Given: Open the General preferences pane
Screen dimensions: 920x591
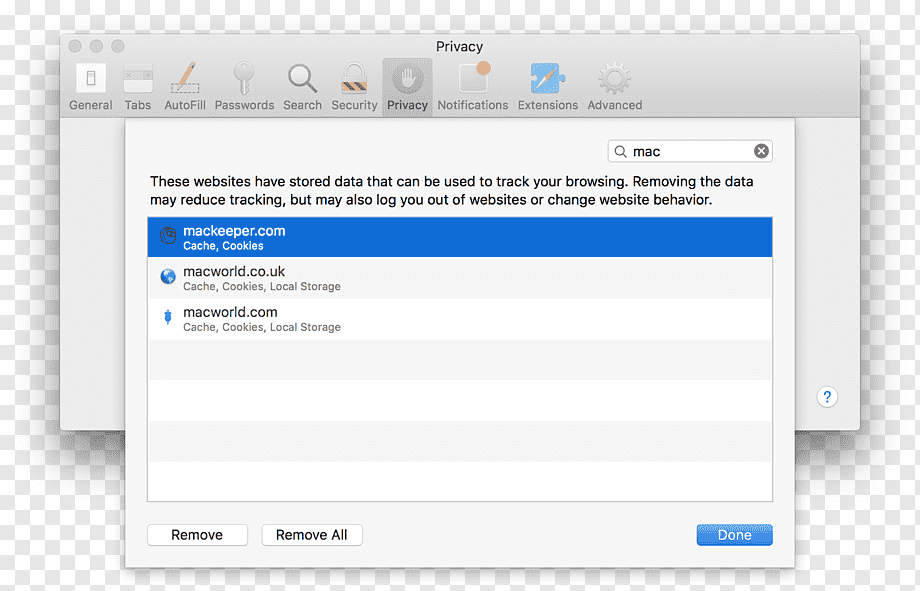Looking at the screenshot, I should click(90, 87).
